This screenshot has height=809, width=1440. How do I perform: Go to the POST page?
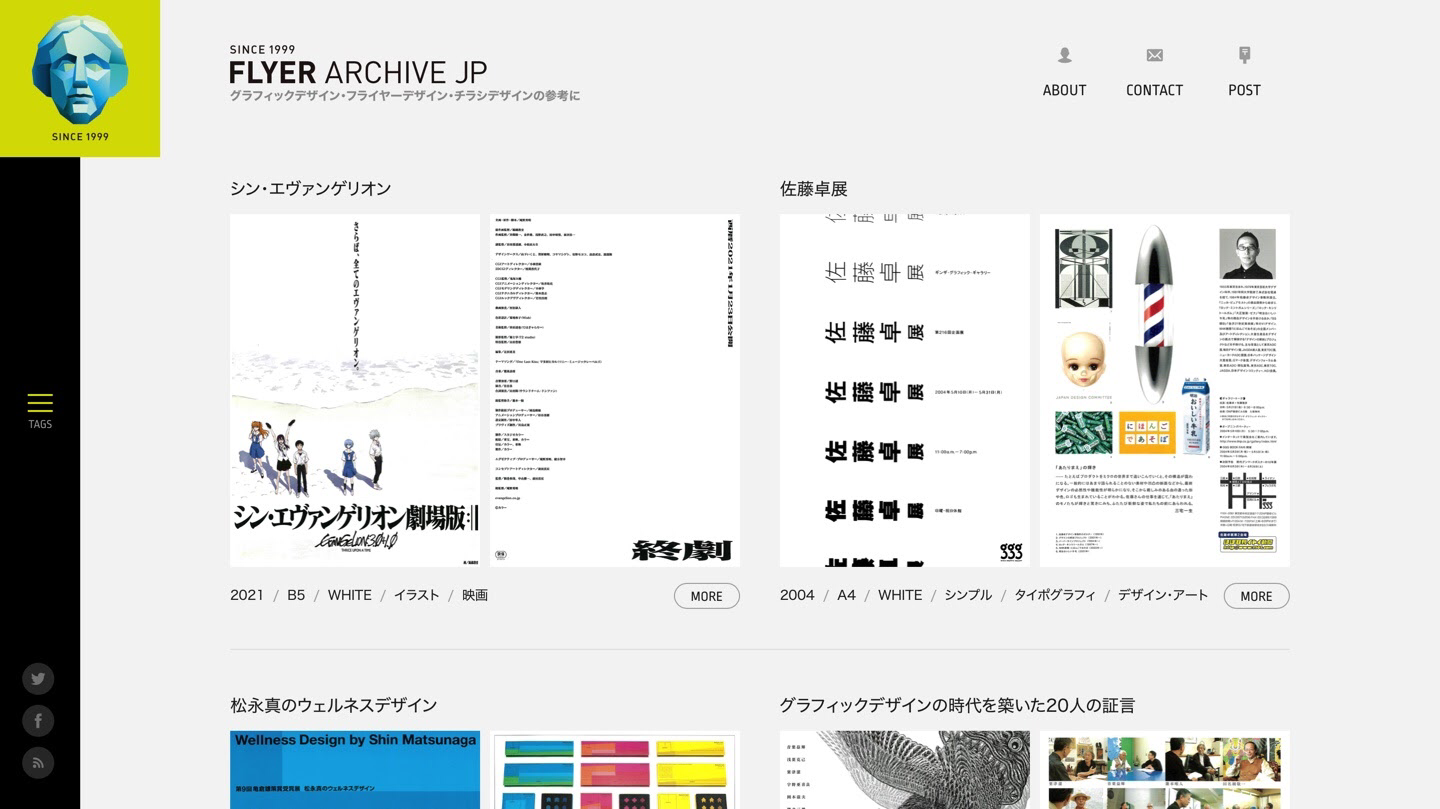[1244, 90]
